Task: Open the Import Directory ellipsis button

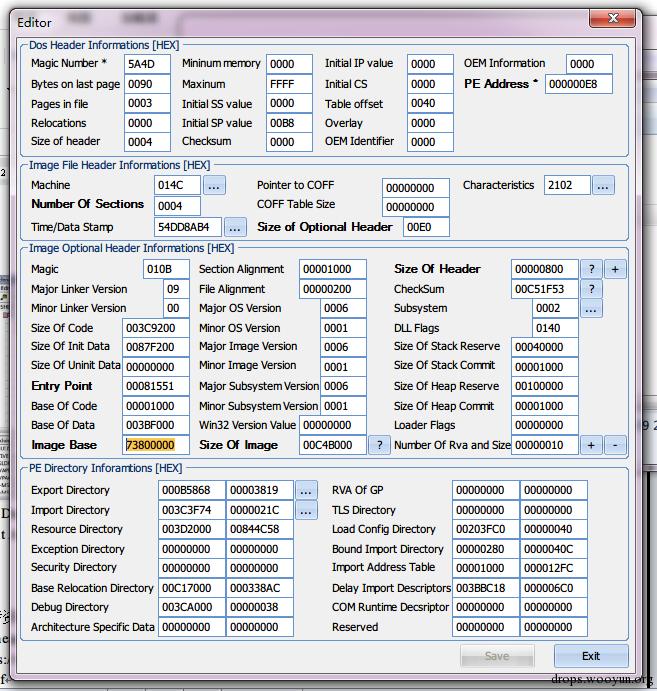Action: coord(306,510)
